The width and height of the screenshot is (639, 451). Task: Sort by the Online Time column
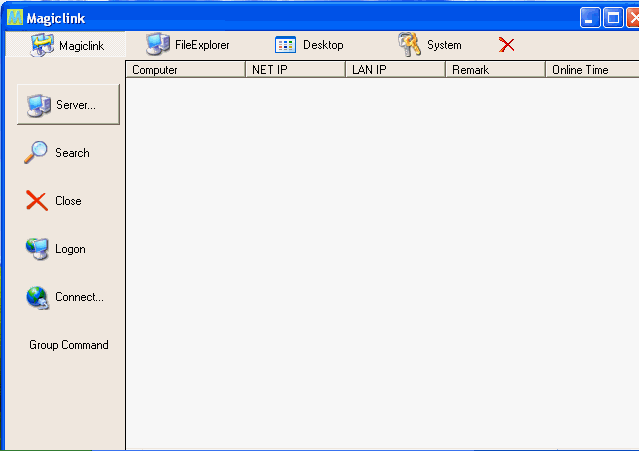click(x=592, y=70)
